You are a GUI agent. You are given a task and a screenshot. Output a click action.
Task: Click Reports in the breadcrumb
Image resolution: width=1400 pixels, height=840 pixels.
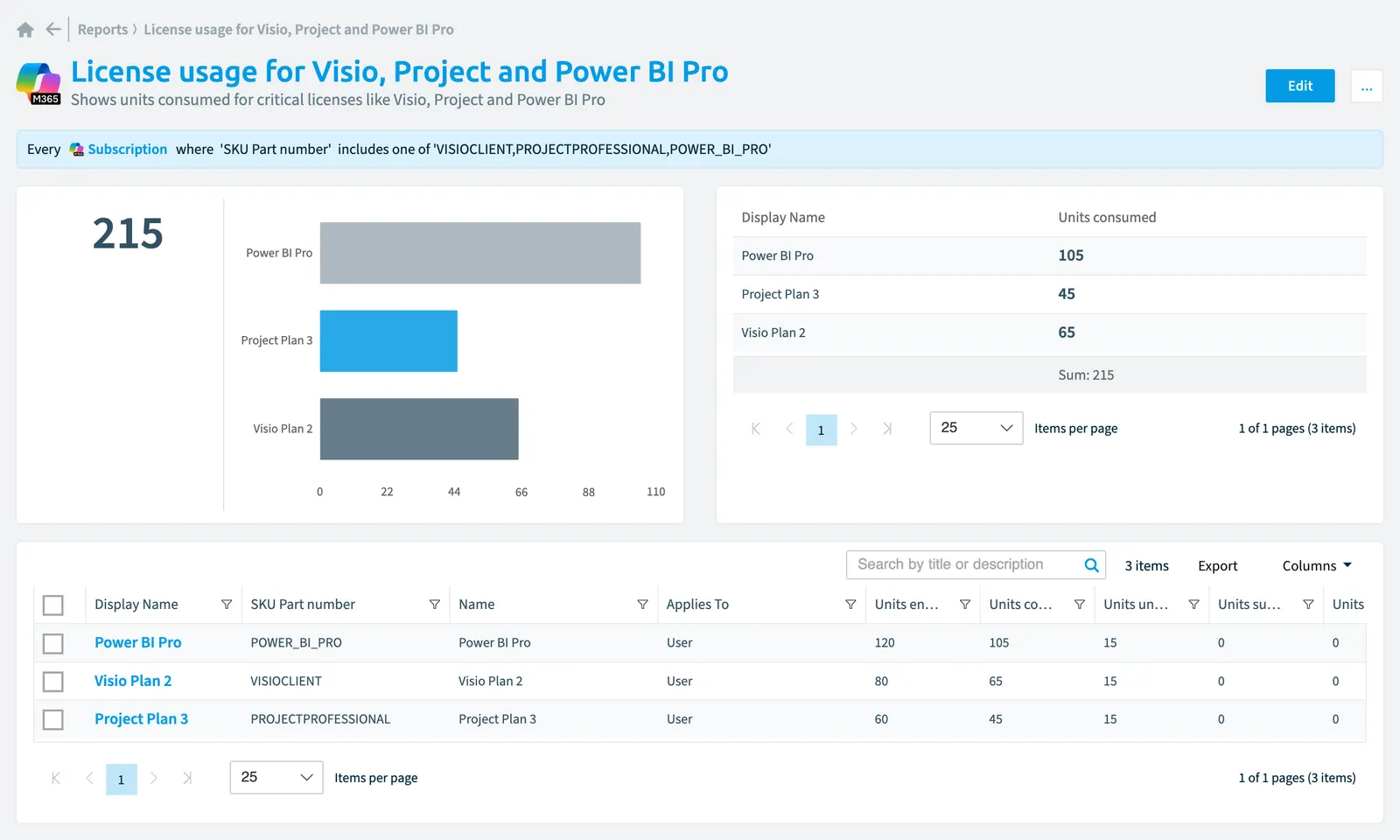coord(102,30)
